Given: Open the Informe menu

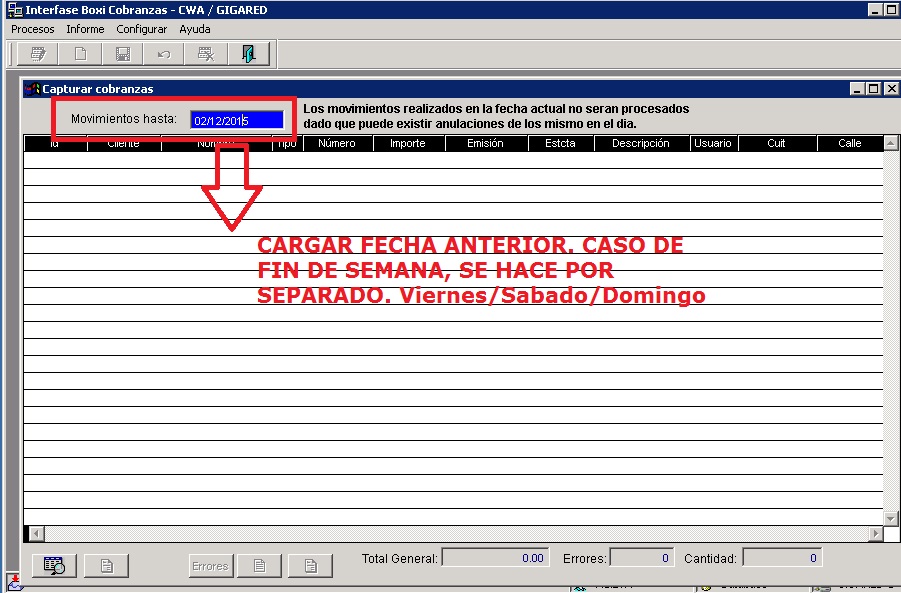Looking at the screenshot, I should pos(85,29).
